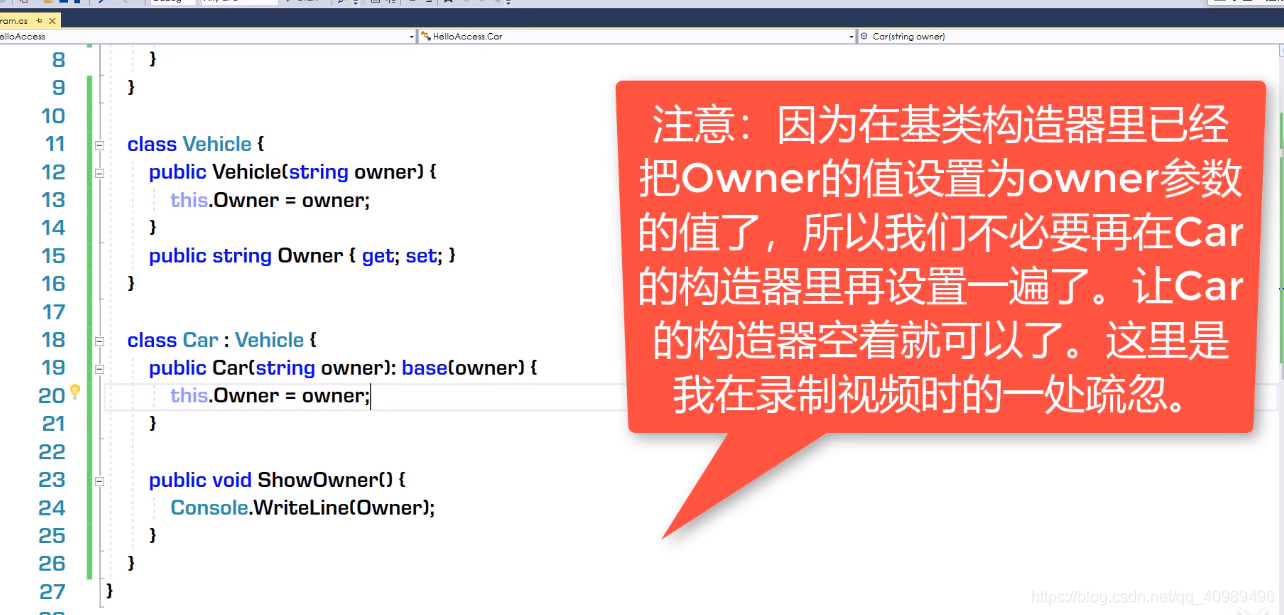The image size is (1284, 615).
Task: Click the 'get;' accessor on line 15
Action: point(378,256)
